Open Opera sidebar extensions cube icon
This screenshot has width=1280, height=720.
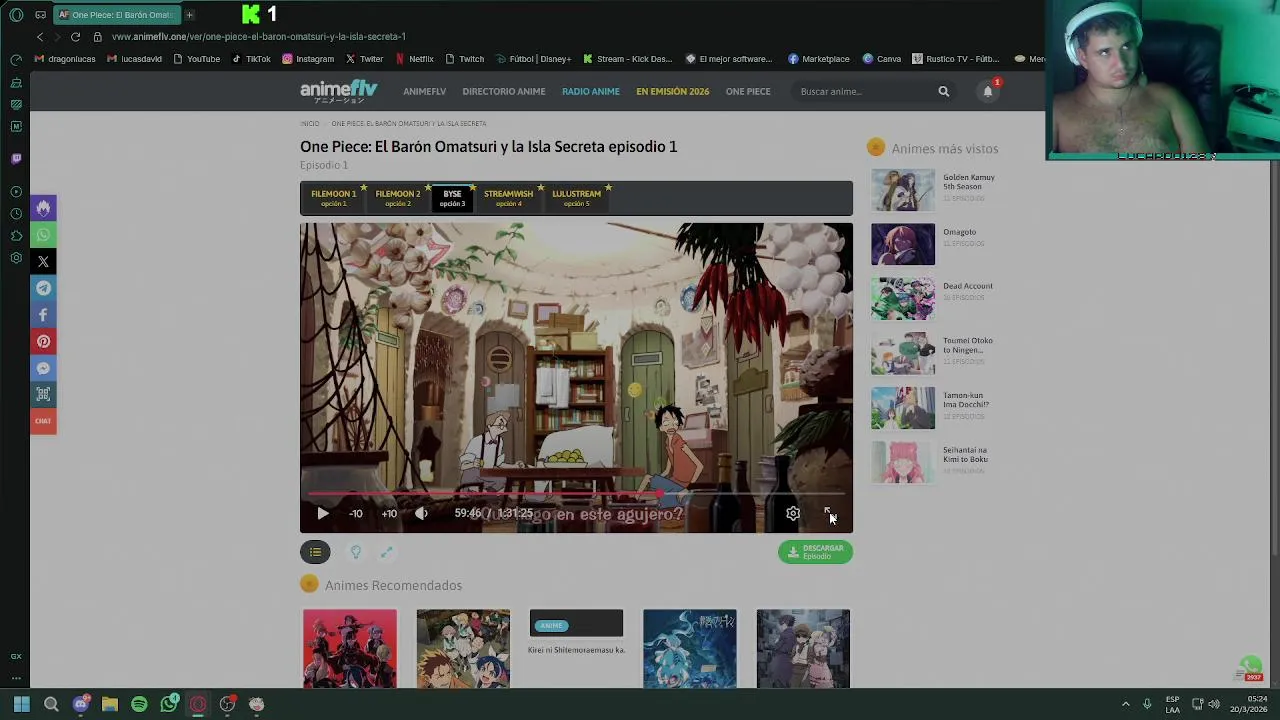pos(16,236)
